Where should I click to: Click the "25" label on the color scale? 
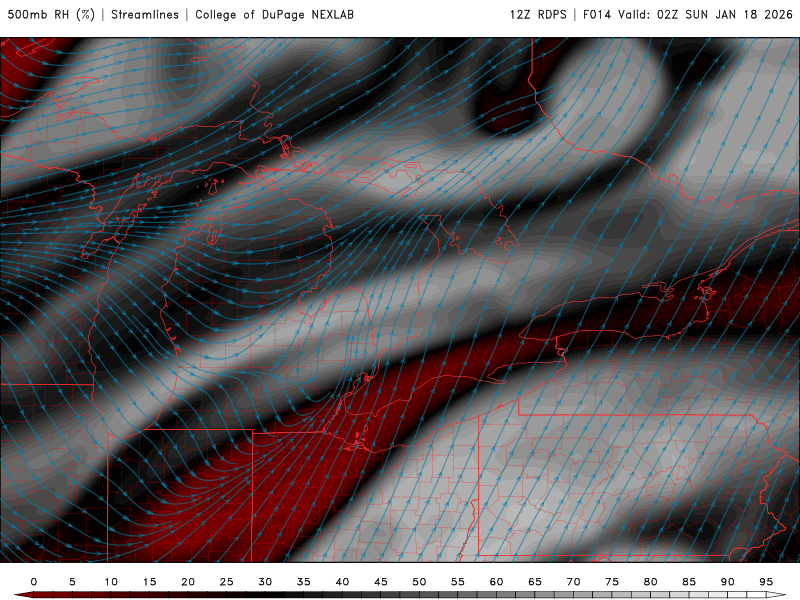[x=227, y=582]
